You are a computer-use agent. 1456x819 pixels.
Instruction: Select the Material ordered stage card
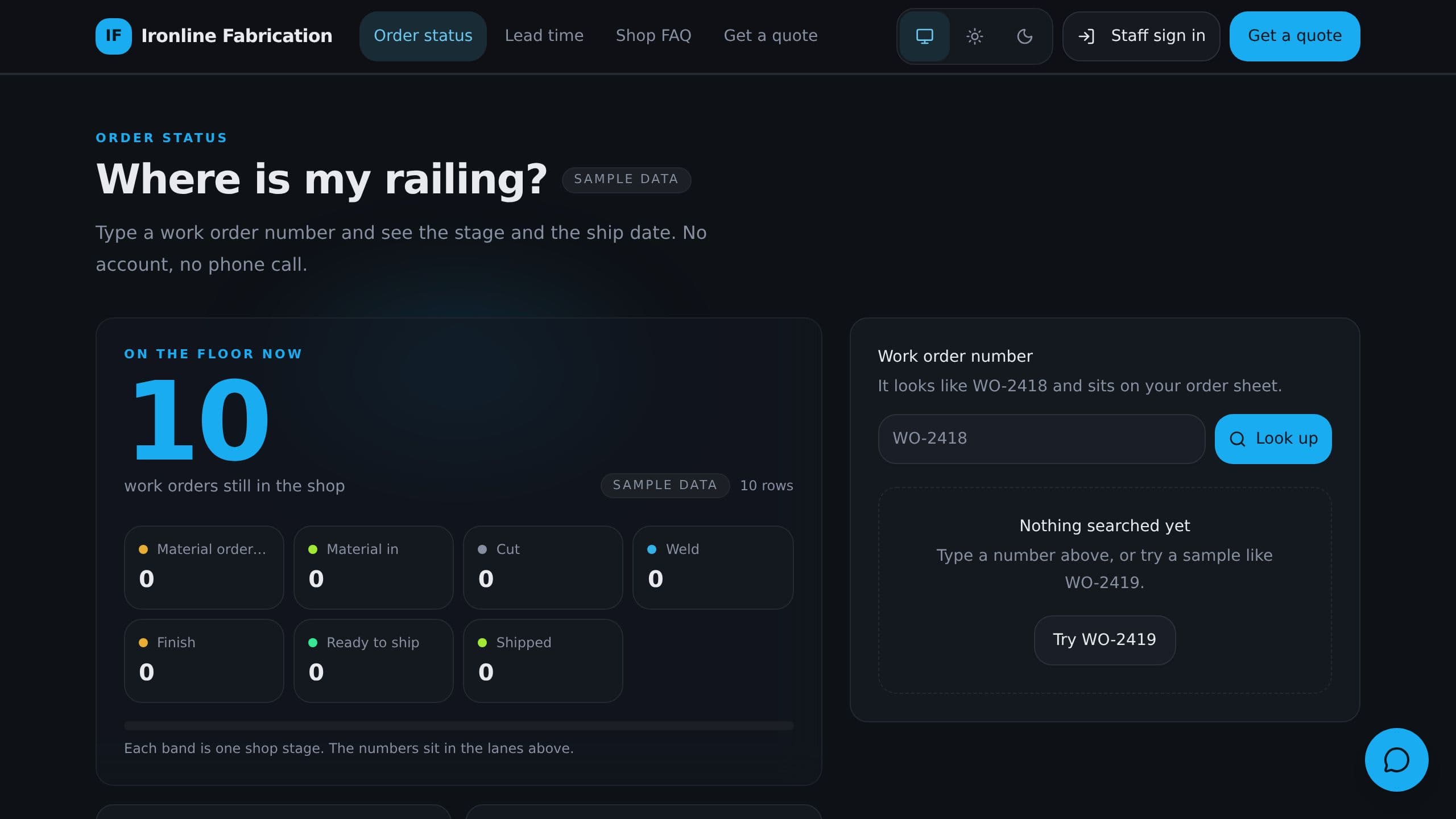click(204, 568)
